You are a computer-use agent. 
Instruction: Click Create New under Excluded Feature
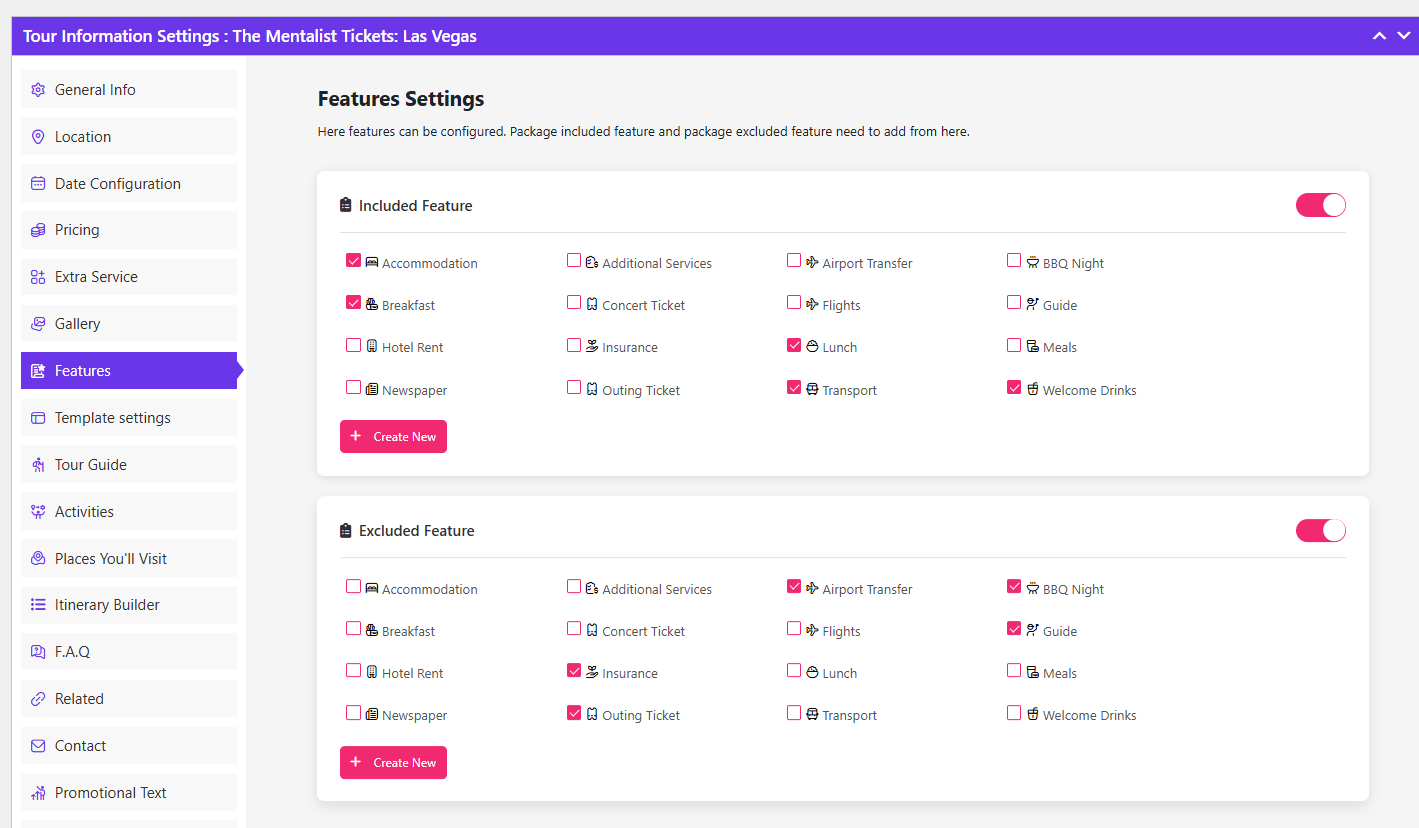(393, 763)
